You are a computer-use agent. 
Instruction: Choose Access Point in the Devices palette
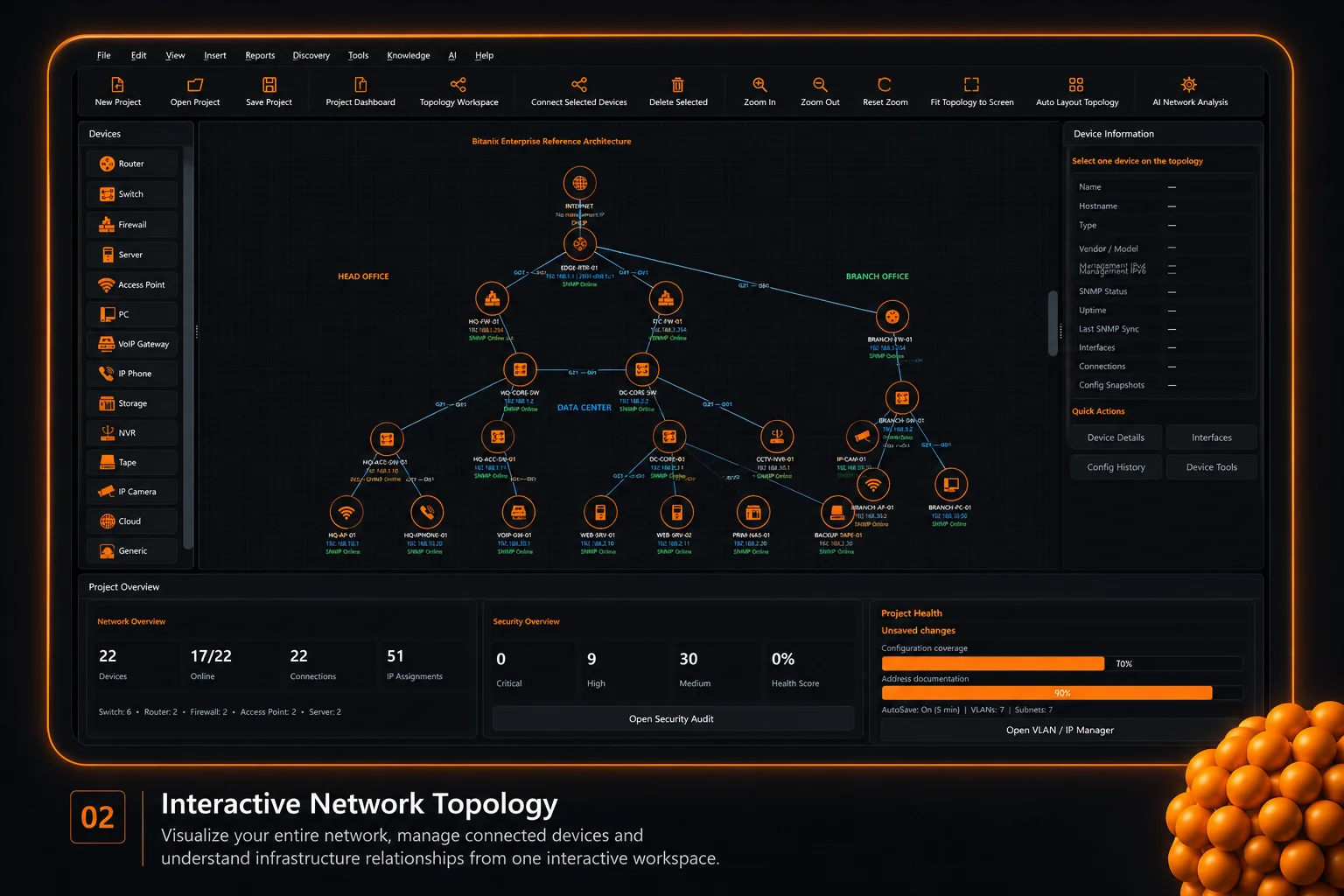tap(132, 284)
